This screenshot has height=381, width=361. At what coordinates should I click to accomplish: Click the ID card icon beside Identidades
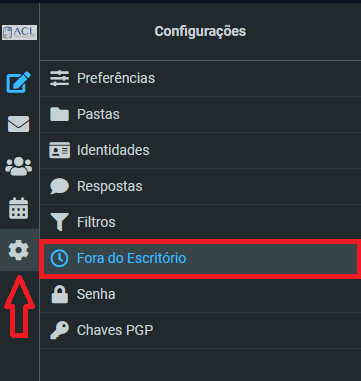[59, 150]
